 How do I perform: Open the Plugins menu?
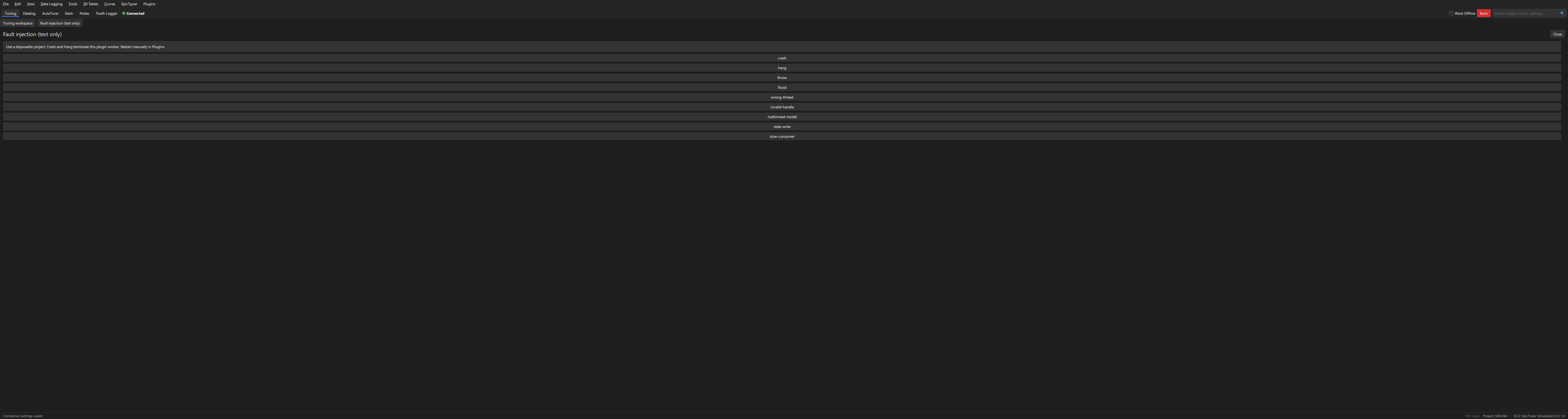tap(149, 4)
